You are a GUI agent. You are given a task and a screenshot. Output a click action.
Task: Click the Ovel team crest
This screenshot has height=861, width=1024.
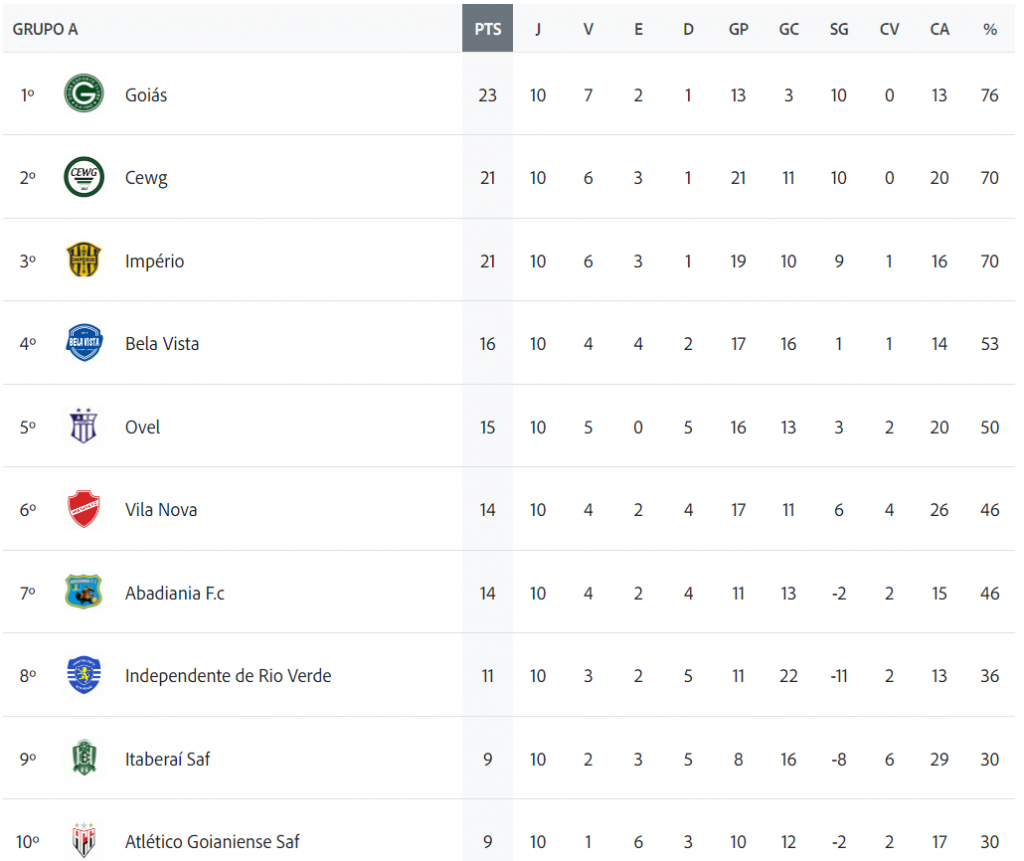tap(84, 427)
